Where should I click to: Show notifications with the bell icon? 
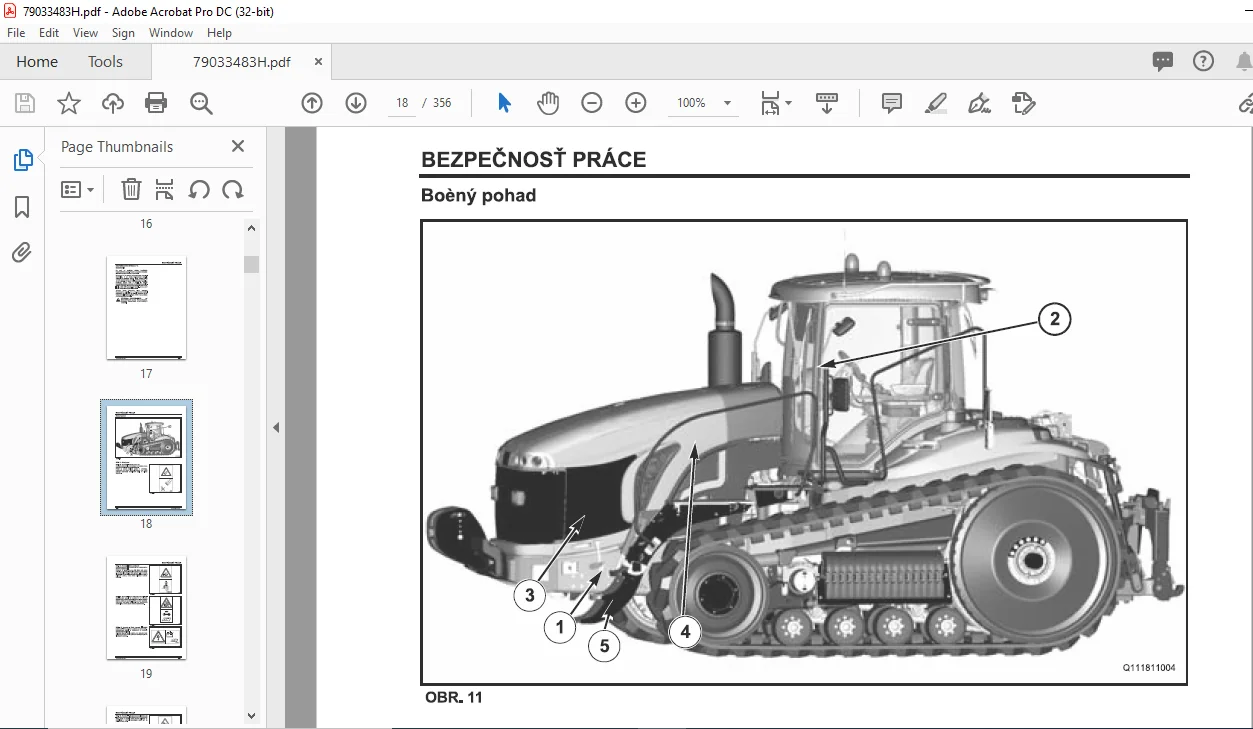(x=1245, y=61)
